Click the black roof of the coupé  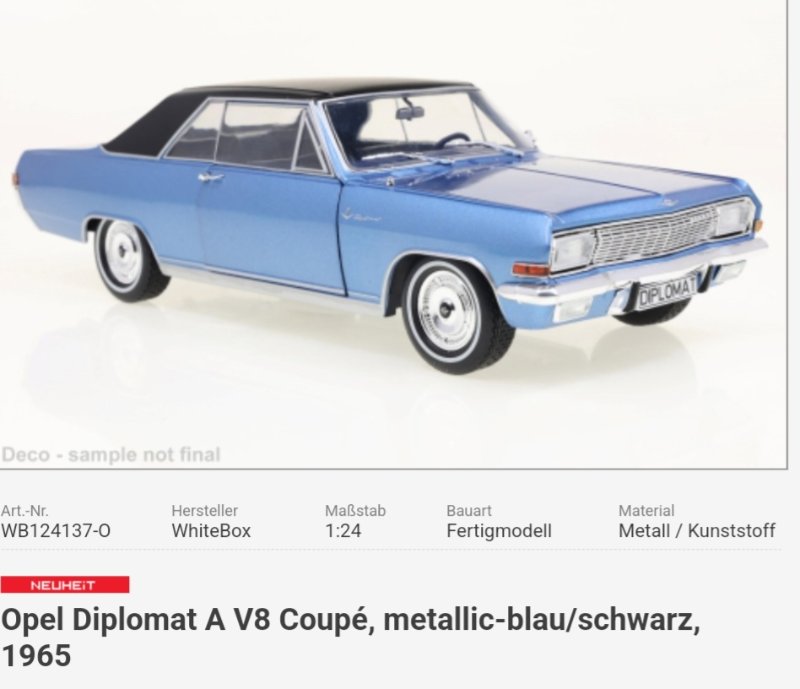coord(286,110)
